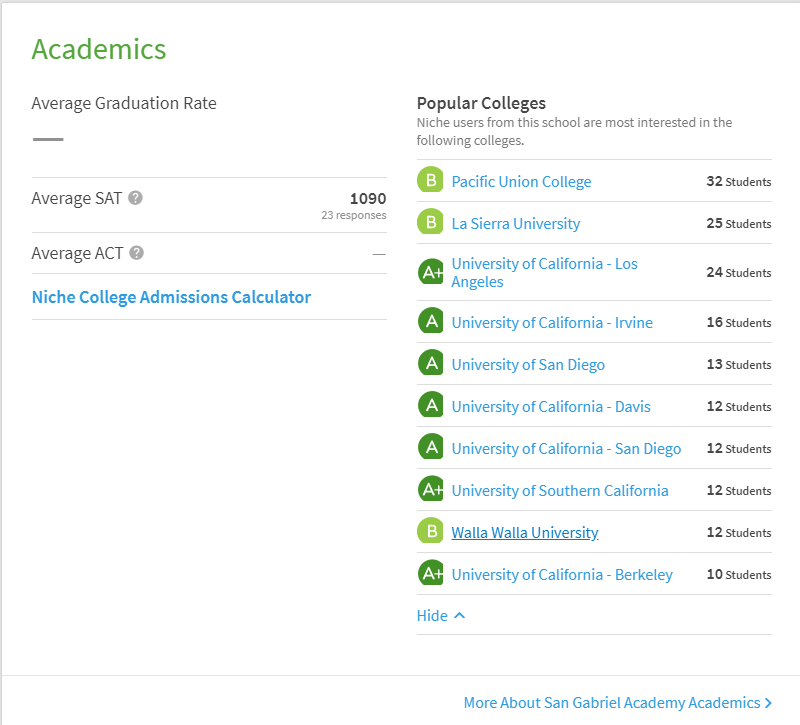The width and height of the screenshot is (800, 725).
Task: Click the 25 Students count
Action: [739, 223]
